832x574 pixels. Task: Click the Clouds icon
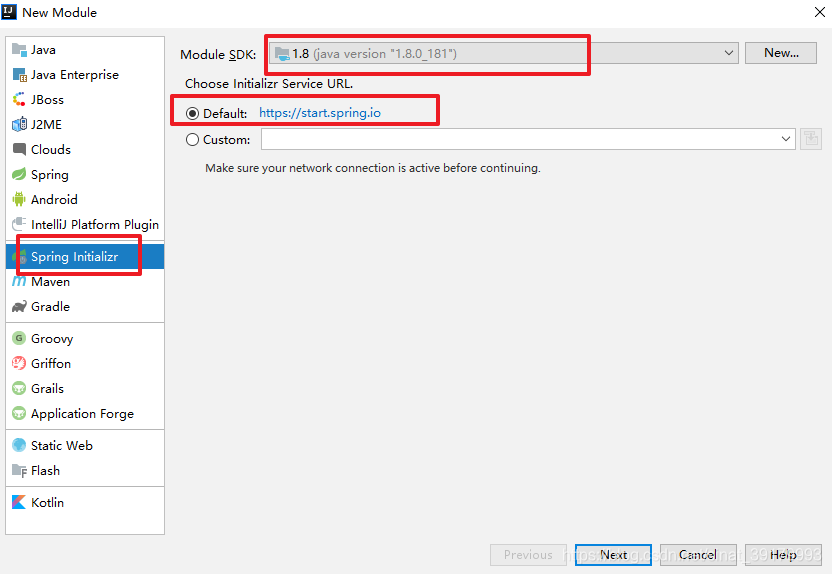(19, 150)
